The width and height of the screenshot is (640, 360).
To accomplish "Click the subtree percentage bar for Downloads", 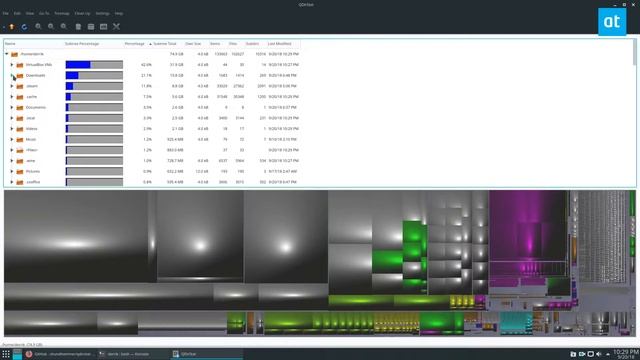I will (94, 75).
